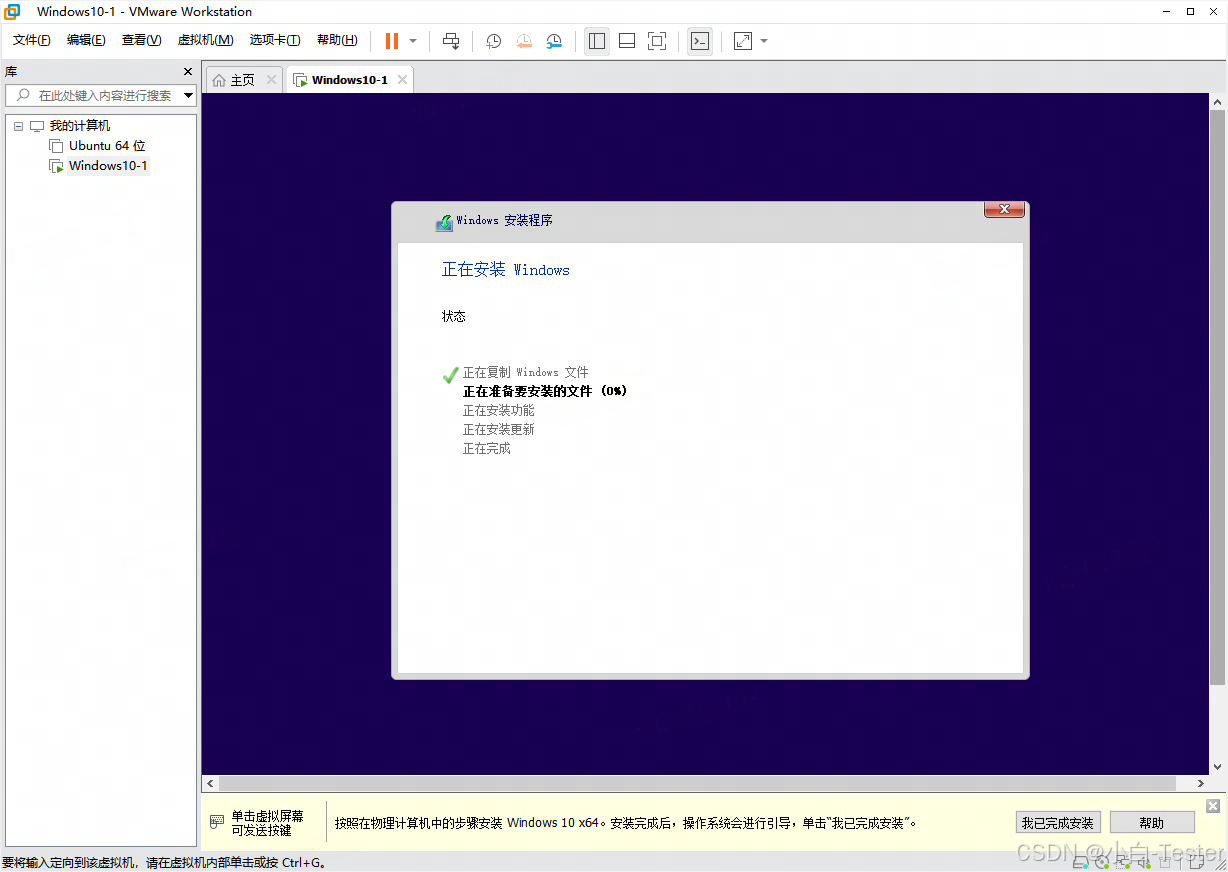This screenshot has height=872, width=1228.
Task: Click 正在安装更新 status line
Action: [x=498, y=429]
